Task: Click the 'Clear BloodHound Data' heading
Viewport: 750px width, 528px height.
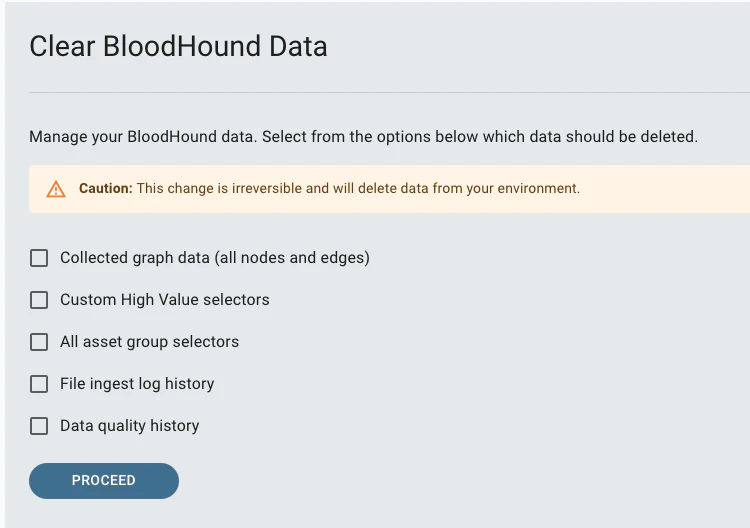Action: [x=178, y=46]
